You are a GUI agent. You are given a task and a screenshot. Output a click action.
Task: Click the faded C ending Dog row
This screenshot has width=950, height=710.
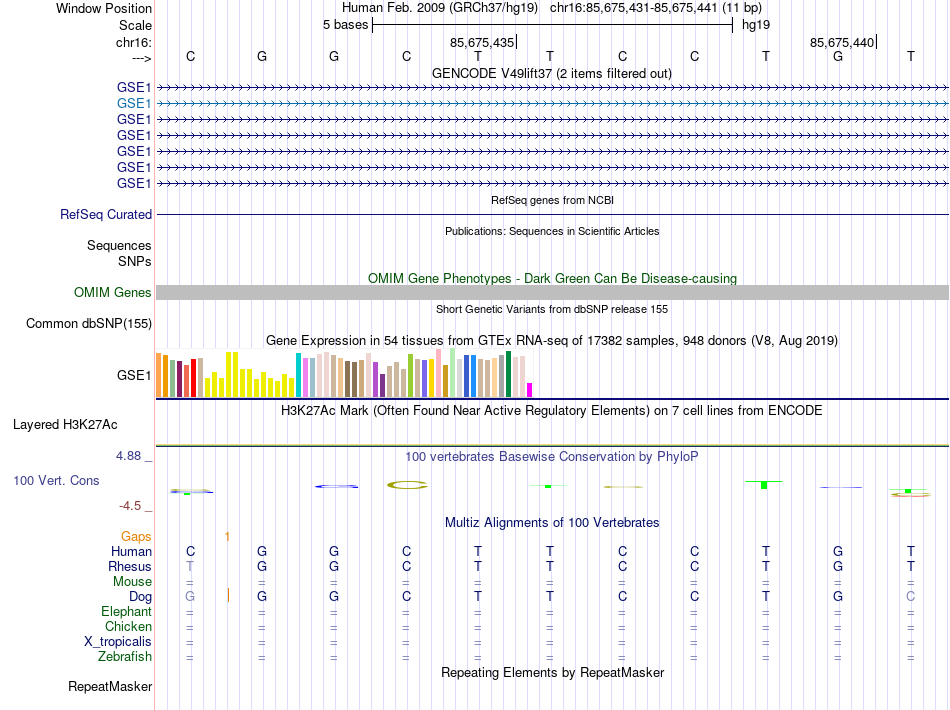[910, 596]
